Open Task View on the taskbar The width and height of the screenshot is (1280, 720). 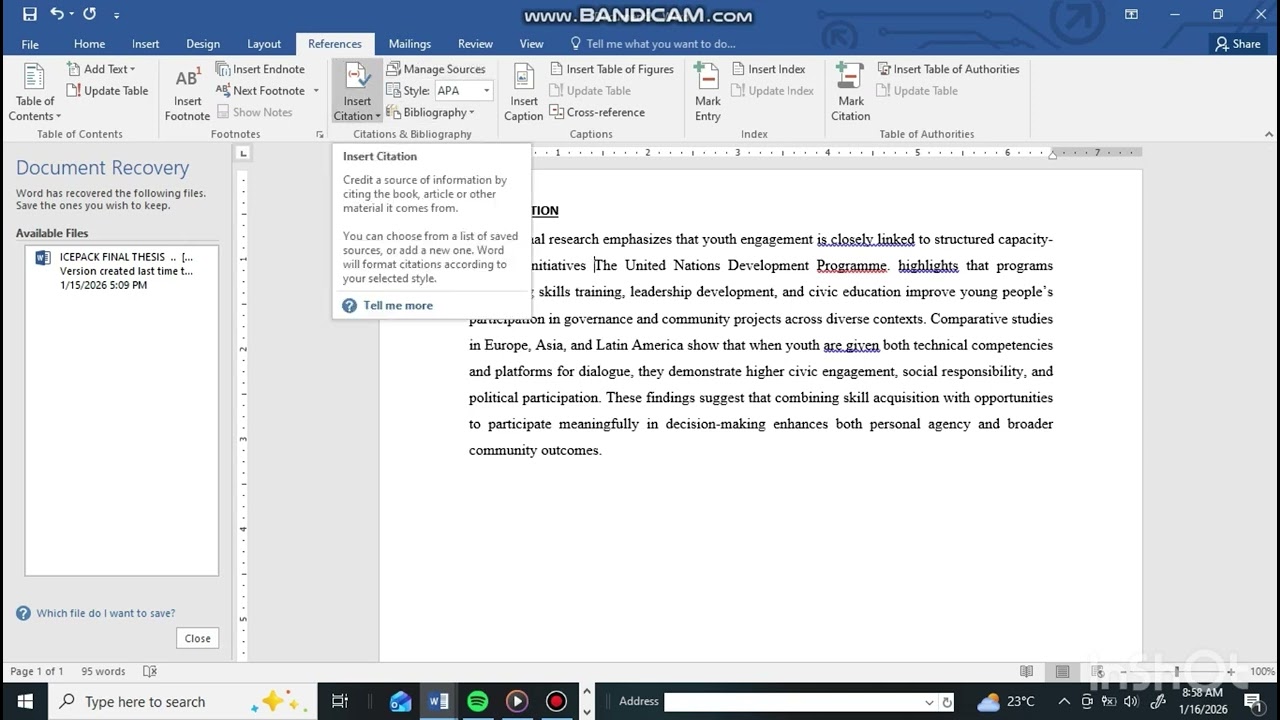[340, 701]
